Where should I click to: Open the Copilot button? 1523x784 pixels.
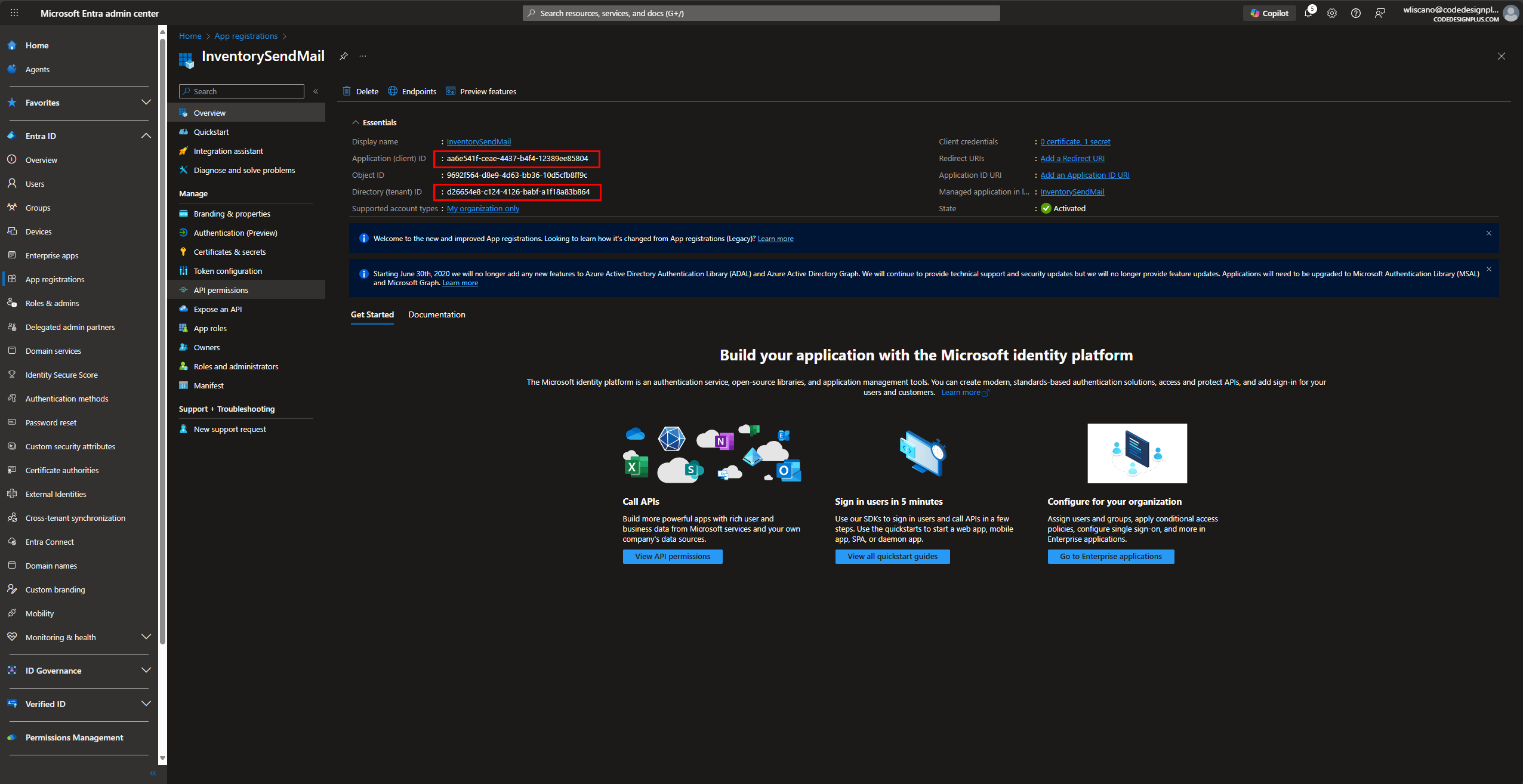coord(1269,13)
